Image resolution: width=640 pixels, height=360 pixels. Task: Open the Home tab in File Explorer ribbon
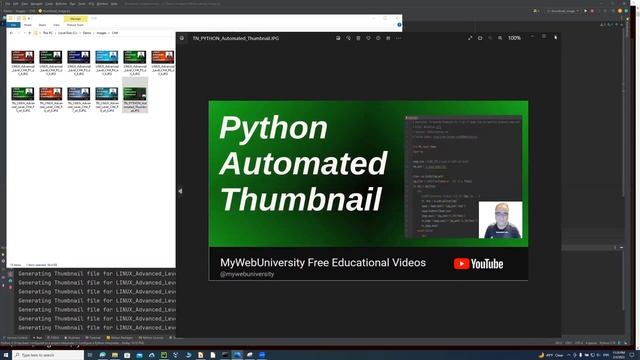tap(28, 25)
